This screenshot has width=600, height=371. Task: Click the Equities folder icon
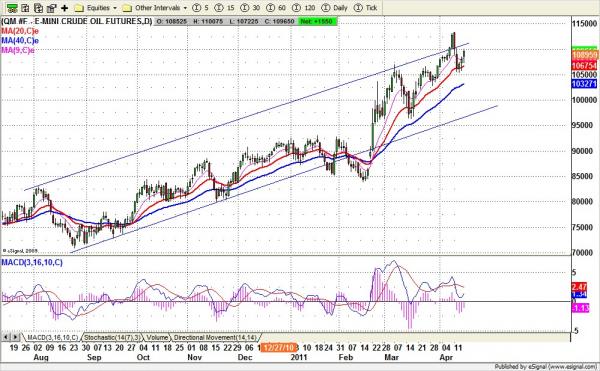pyautogui.click(x=79, y=8)
